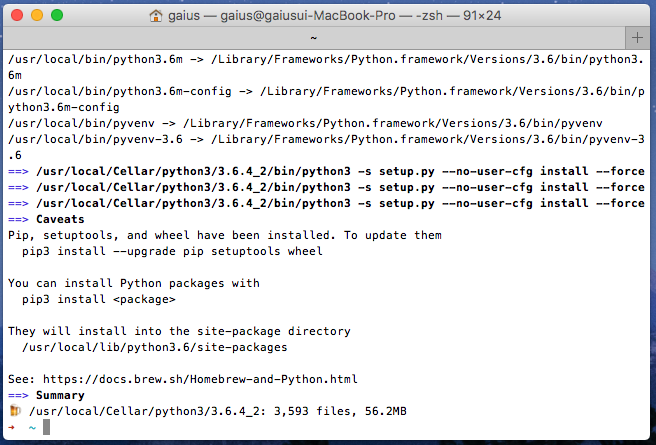Click the red prompt arrow

11,427
